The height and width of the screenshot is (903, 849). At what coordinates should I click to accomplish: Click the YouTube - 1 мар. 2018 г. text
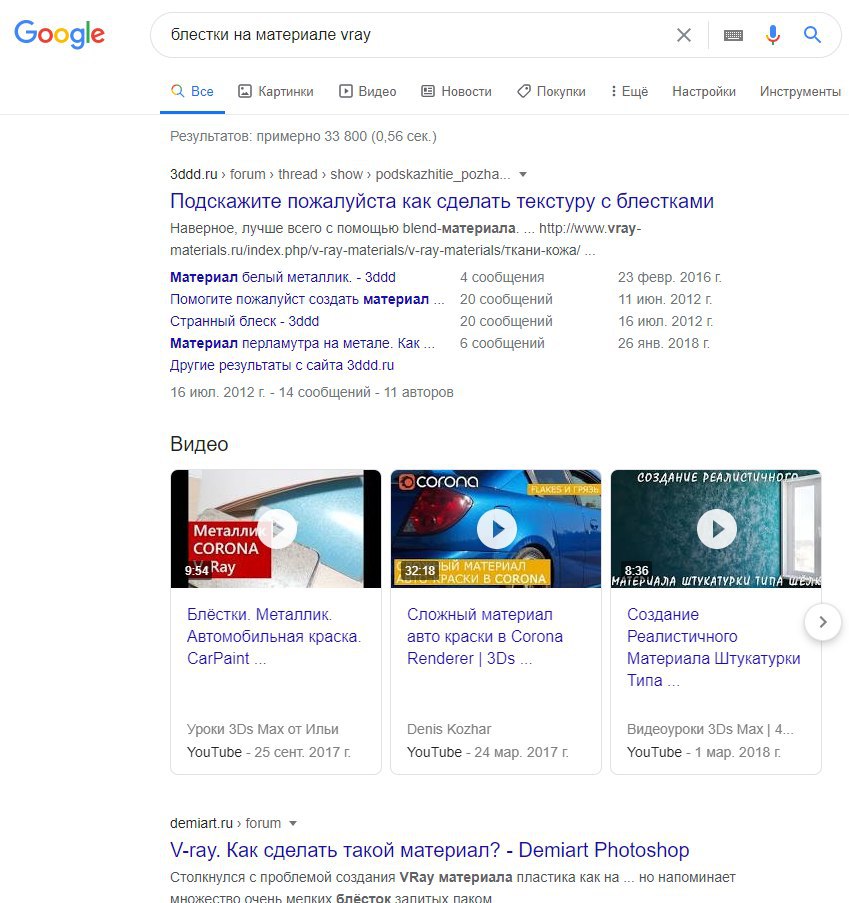click(x=704, y=752)
